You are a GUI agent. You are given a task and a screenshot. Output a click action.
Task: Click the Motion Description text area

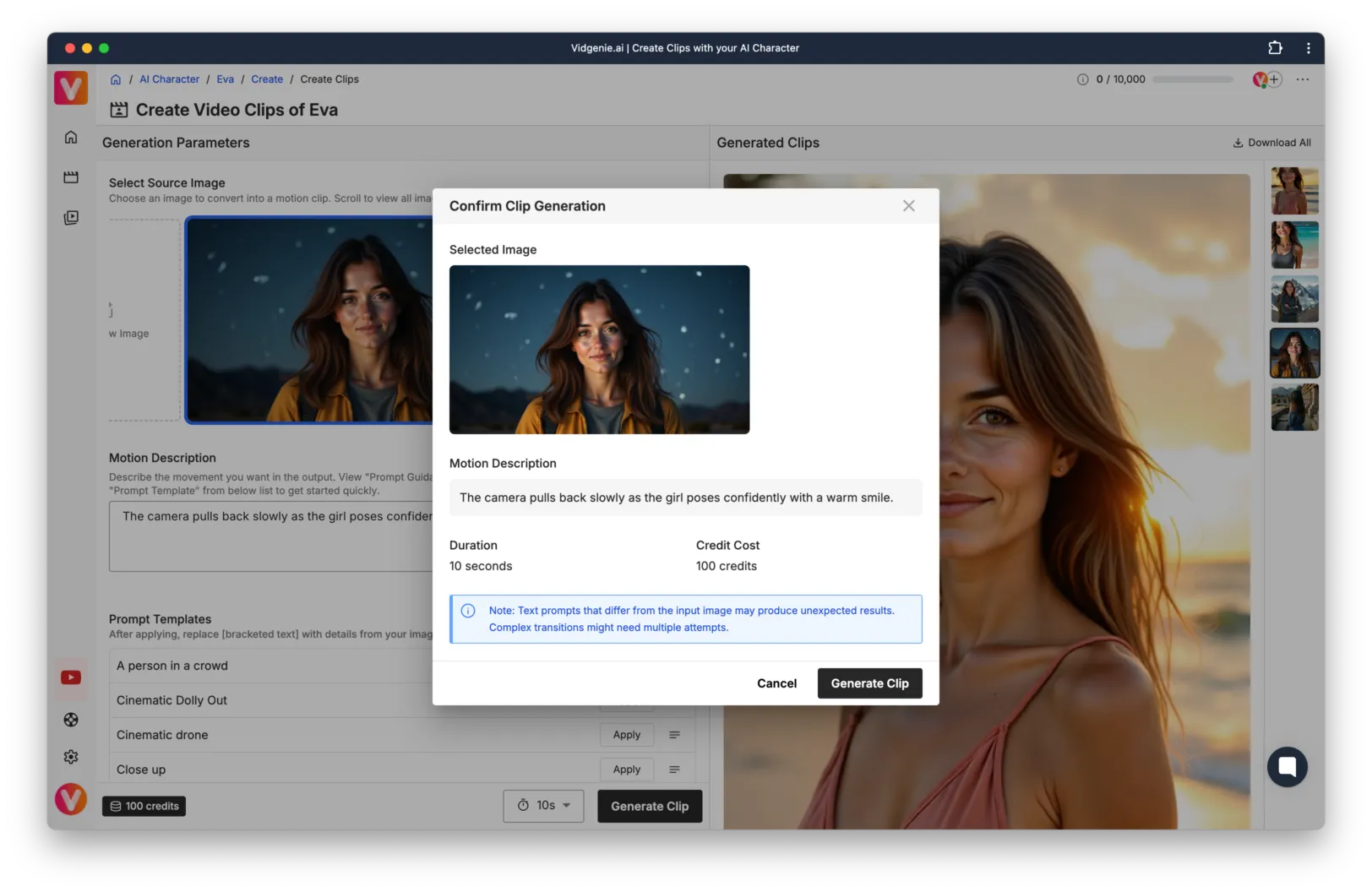point(271,536)
